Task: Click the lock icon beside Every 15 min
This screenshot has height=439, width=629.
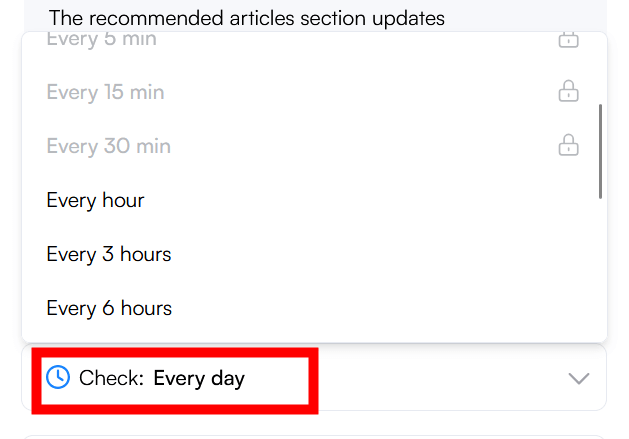Action: point(568,93)
